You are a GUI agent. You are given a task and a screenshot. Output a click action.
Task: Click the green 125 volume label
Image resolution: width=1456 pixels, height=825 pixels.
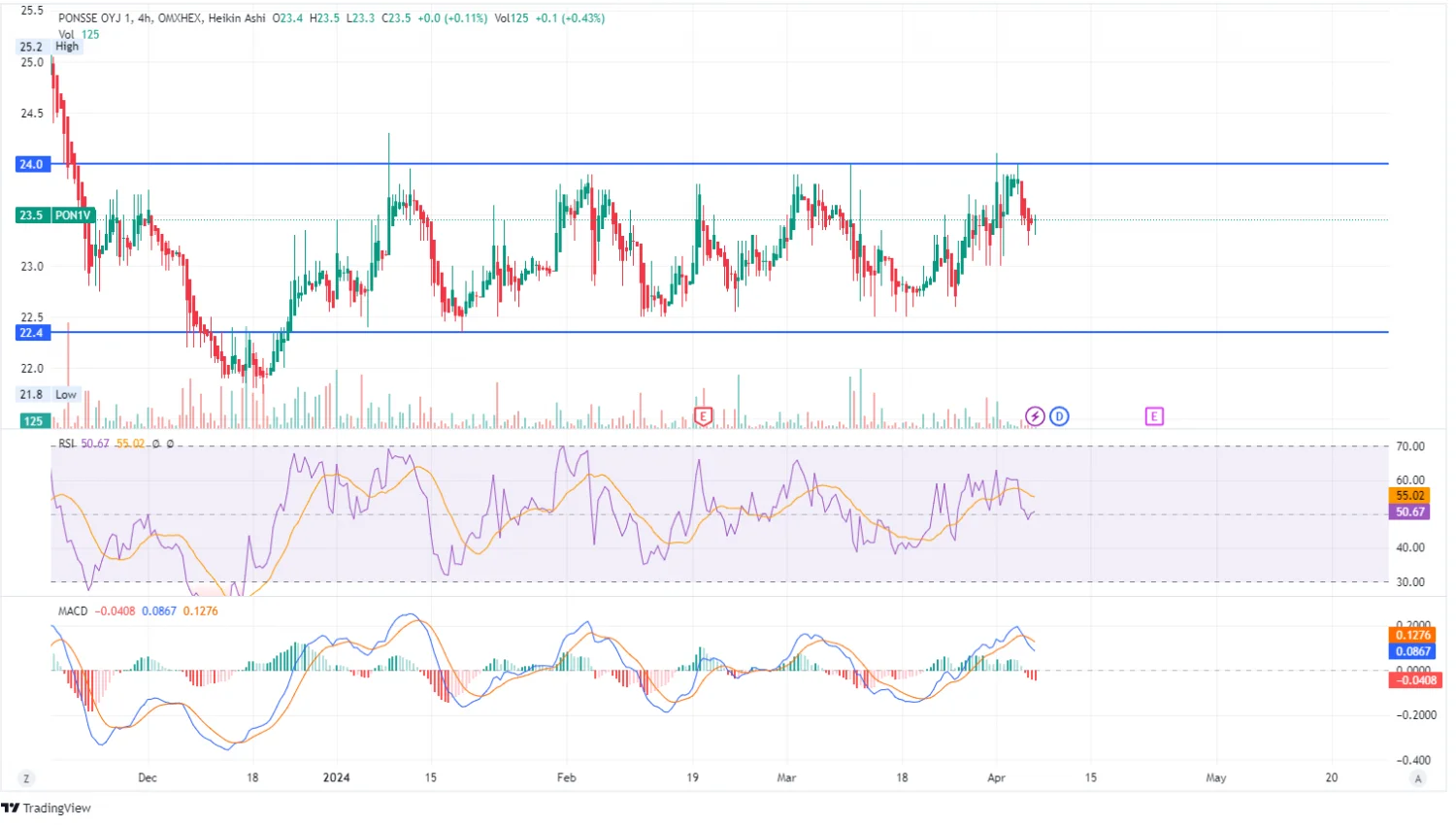34,421
